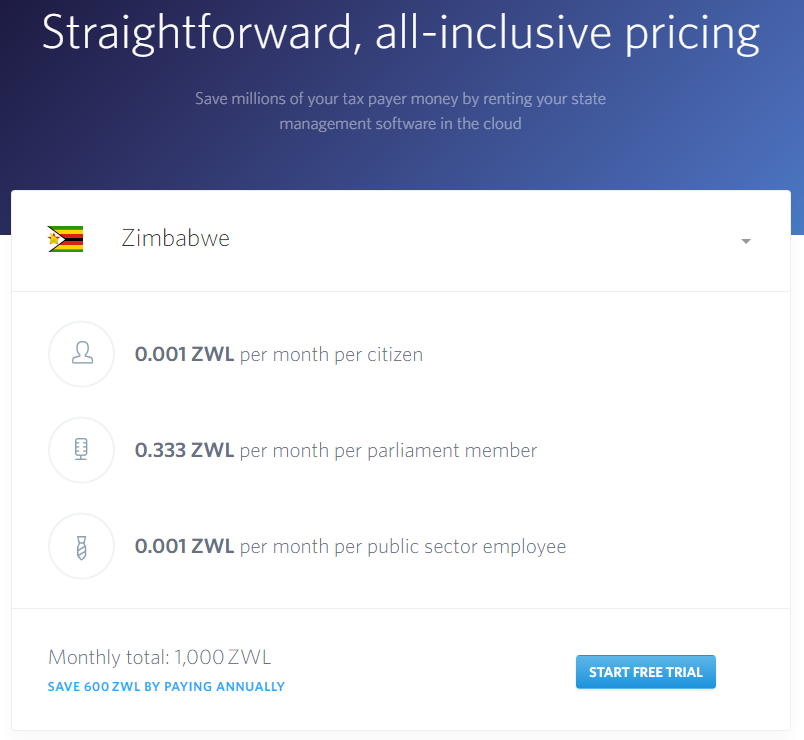Select the 0.333 ZWL price amount
This screenshot has width=804, height=740.
pos(184,450)
